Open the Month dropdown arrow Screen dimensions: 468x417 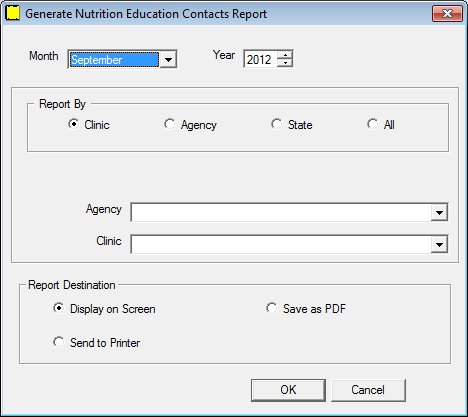pyautogui.click(x=169, y=60)
